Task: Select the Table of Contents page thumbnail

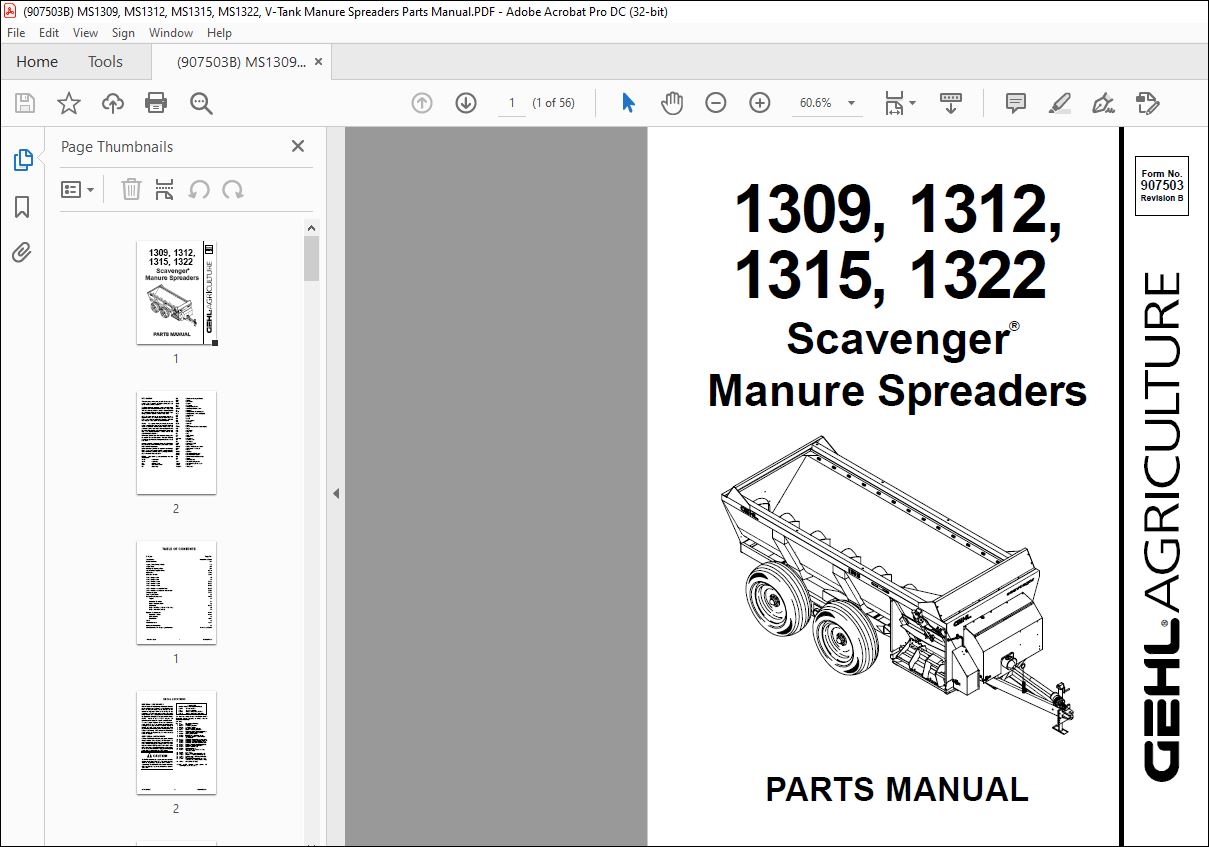Action: pyautogui.click(x=176, y=592)
